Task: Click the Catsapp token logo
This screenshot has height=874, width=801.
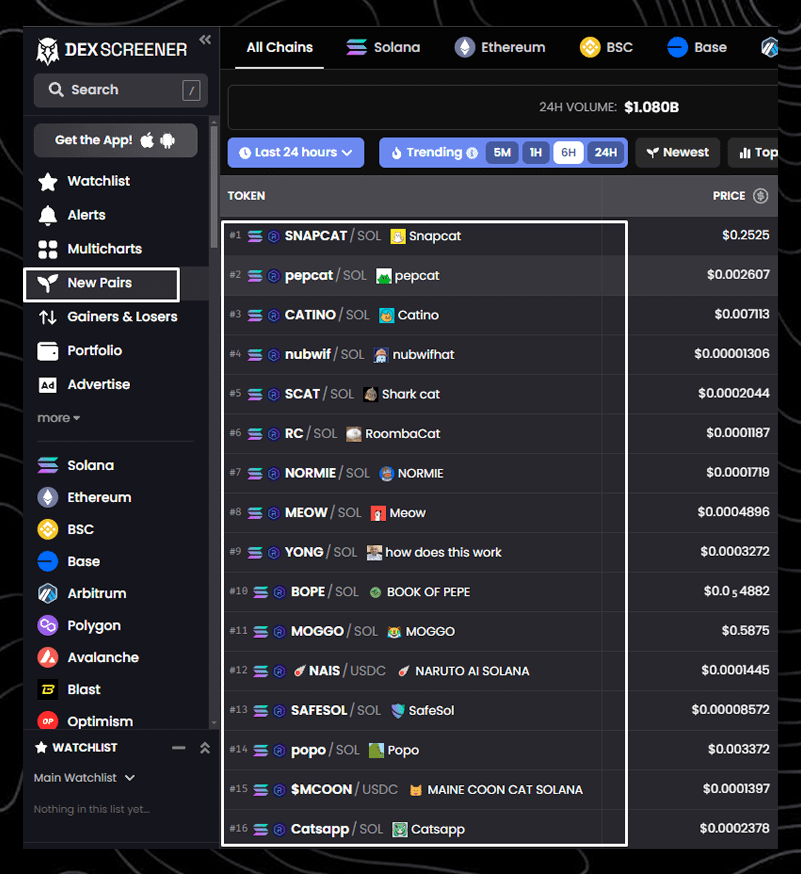Action: coord(400,829)
